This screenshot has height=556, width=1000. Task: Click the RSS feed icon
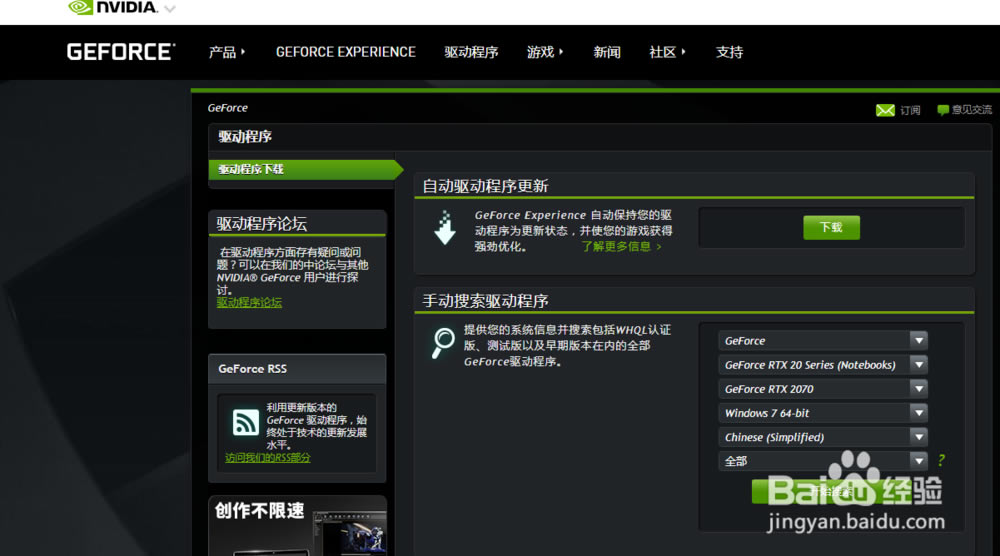pos(245,423)
